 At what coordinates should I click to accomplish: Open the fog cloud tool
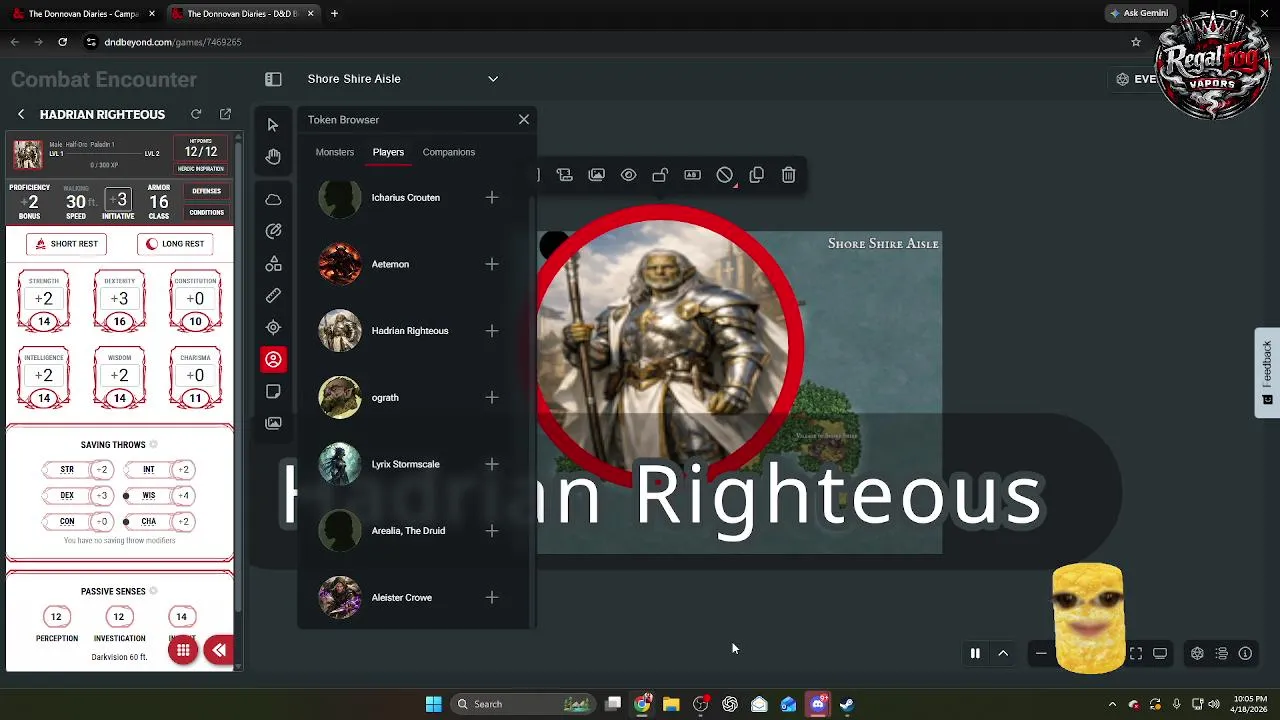[x=273, y=200]
